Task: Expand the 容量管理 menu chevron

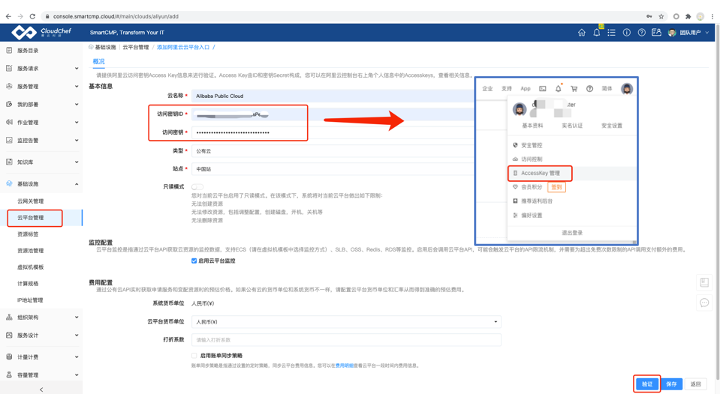Action: (76, 375)
